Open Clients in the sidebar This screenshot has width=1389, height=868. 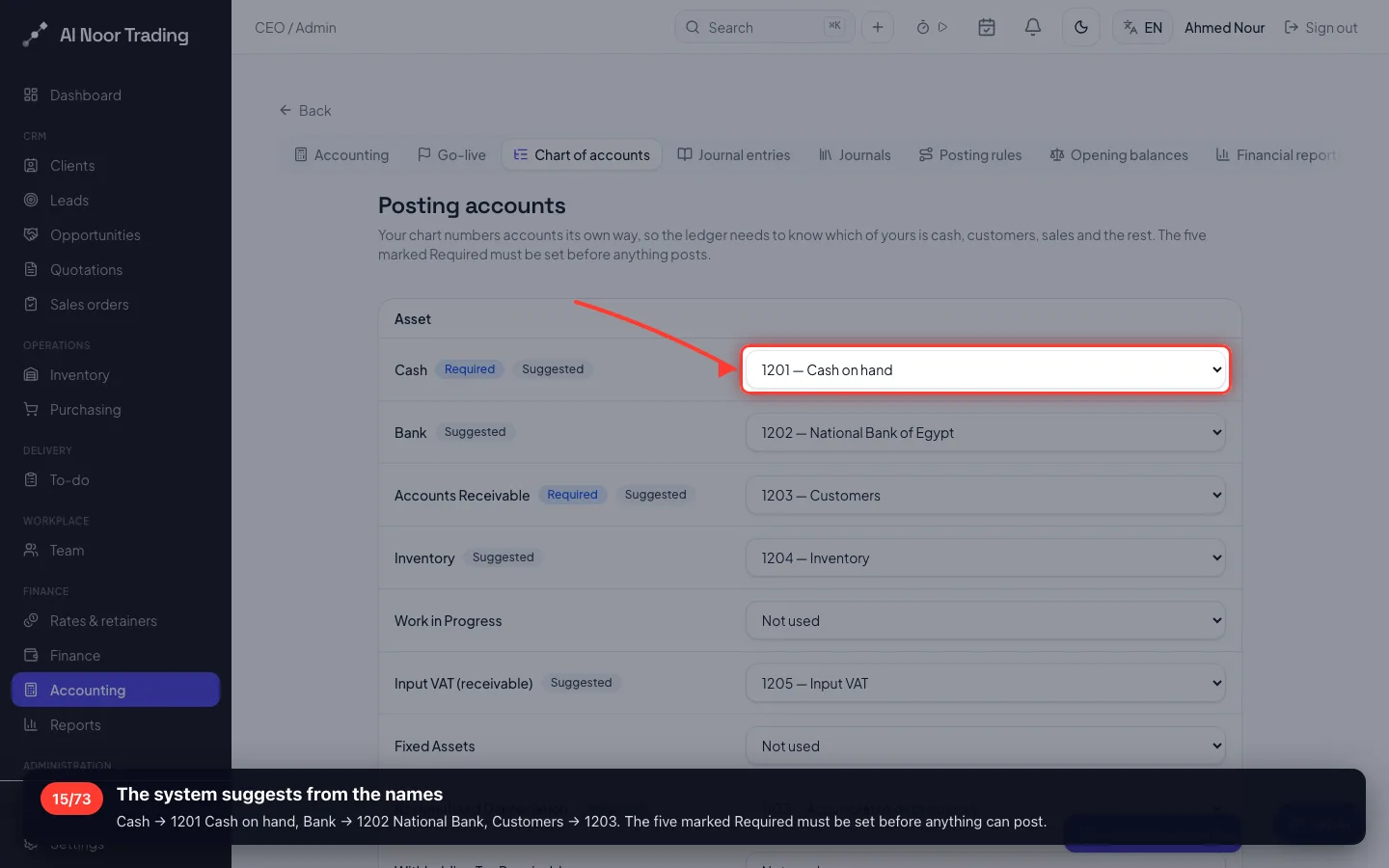(x=116, y=166)
